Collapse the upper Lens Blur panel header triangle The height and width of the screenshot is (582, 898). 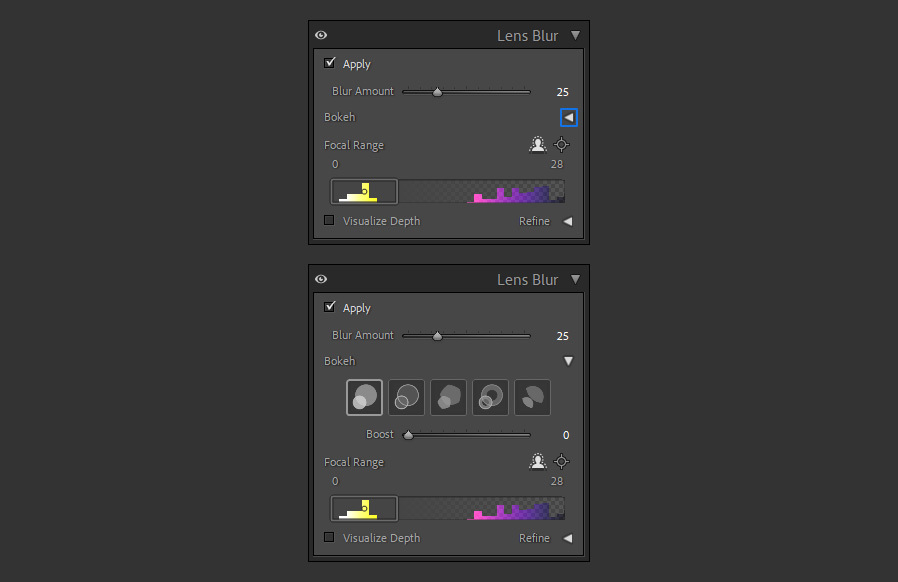point(576,36)
